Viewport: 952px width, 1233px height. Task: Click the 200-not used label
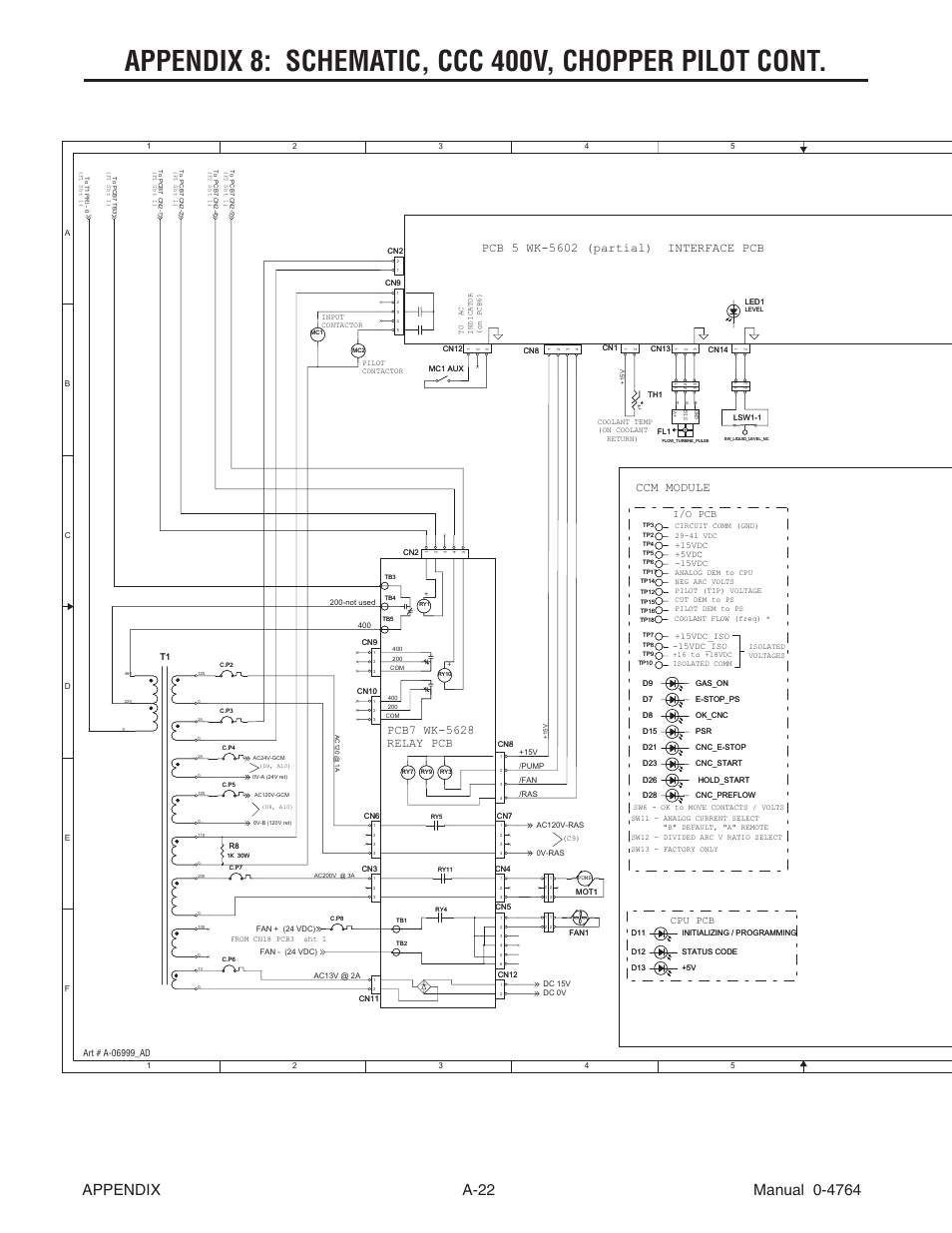click(352, 603)
